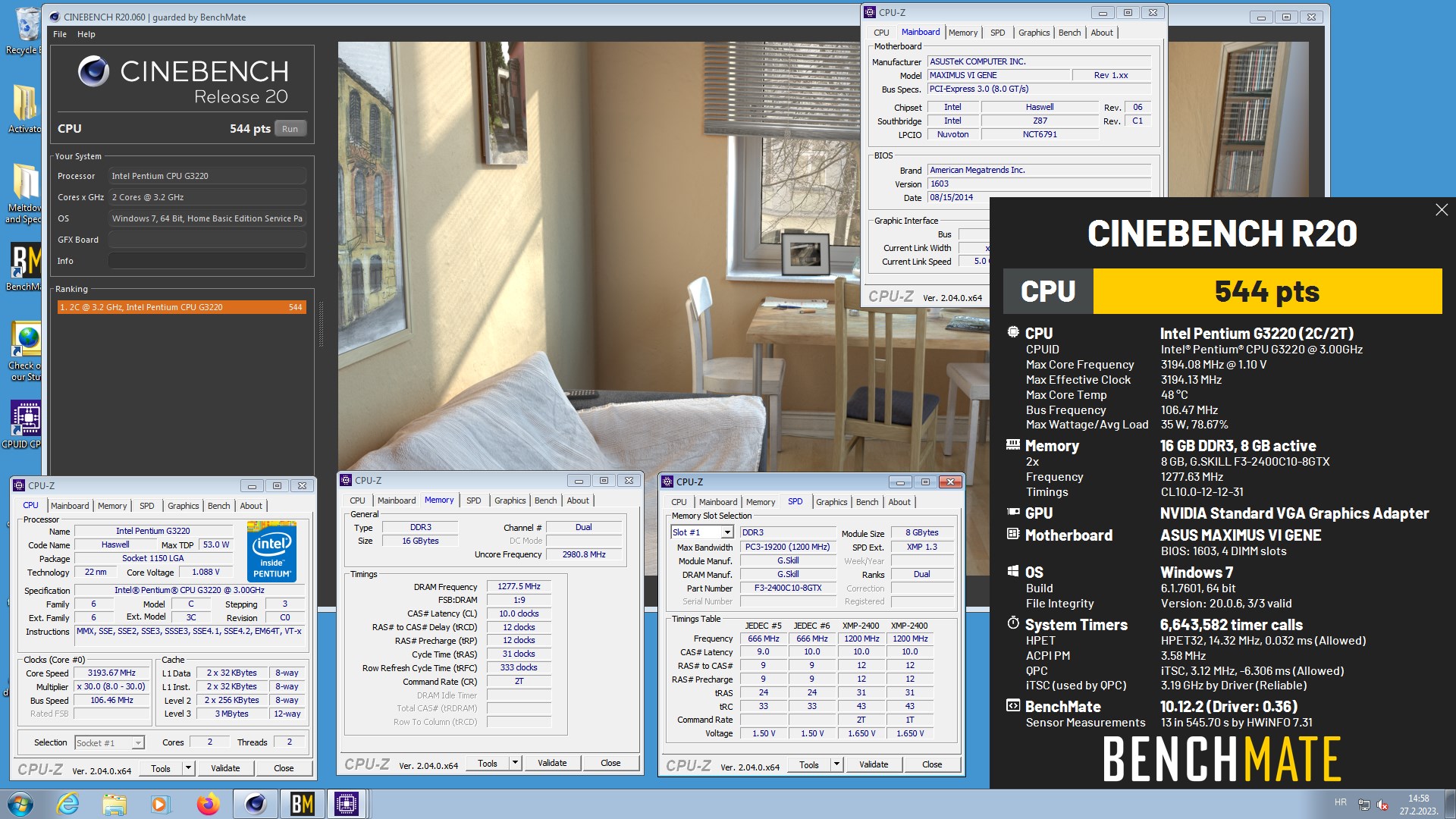Click the Core Voltage value 1.088 V
Image resolution: width=1456 pixels, height=819 pixels.
coord(205,572)
